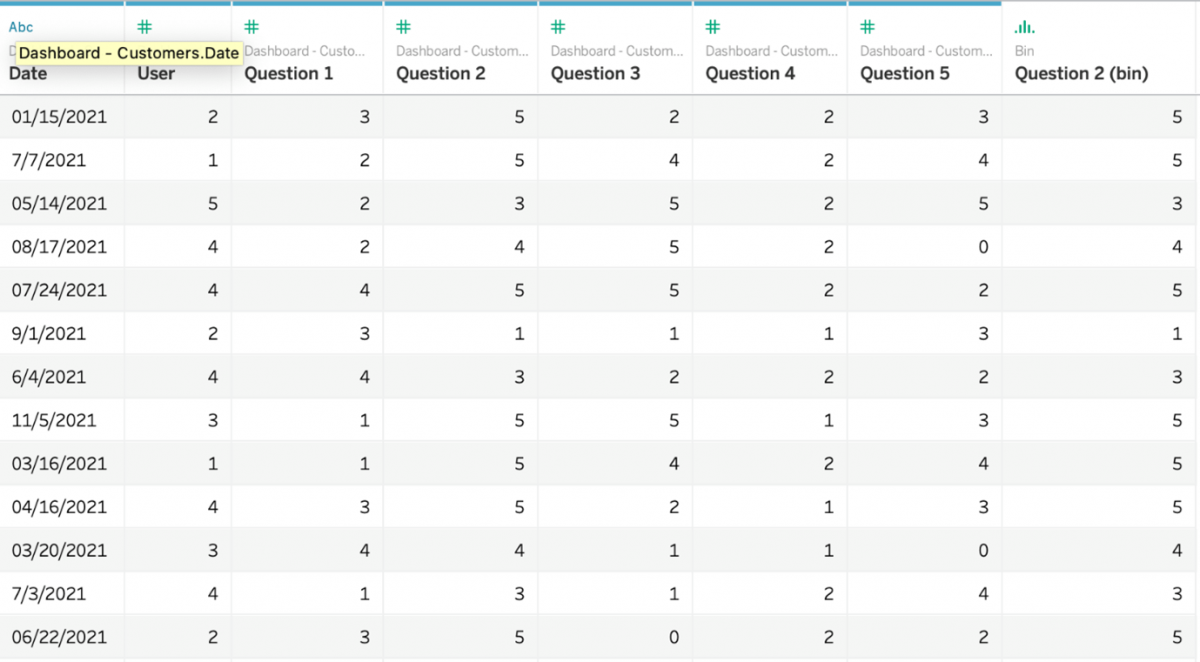
Task: Click the Bin source label above Question 2 (bin)
Action: 1023,51
